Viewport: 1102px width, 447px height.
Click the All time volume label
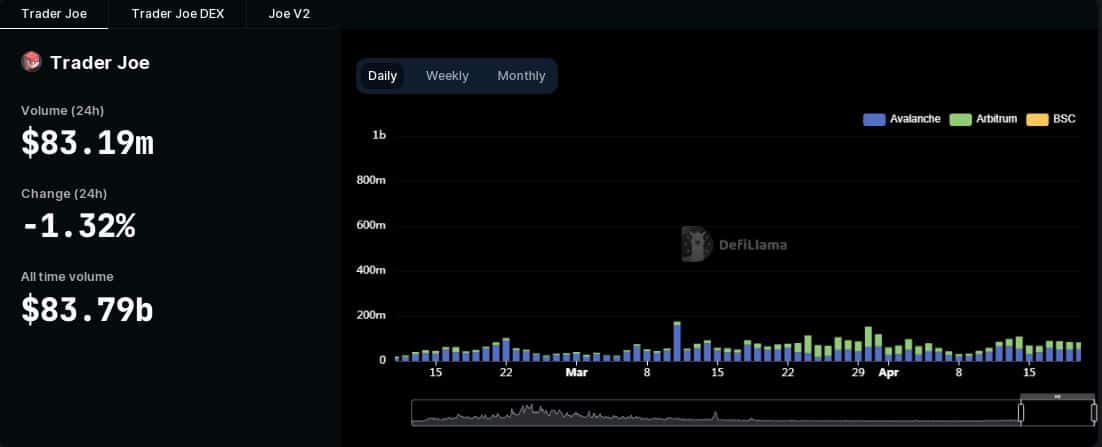[67, 277]
